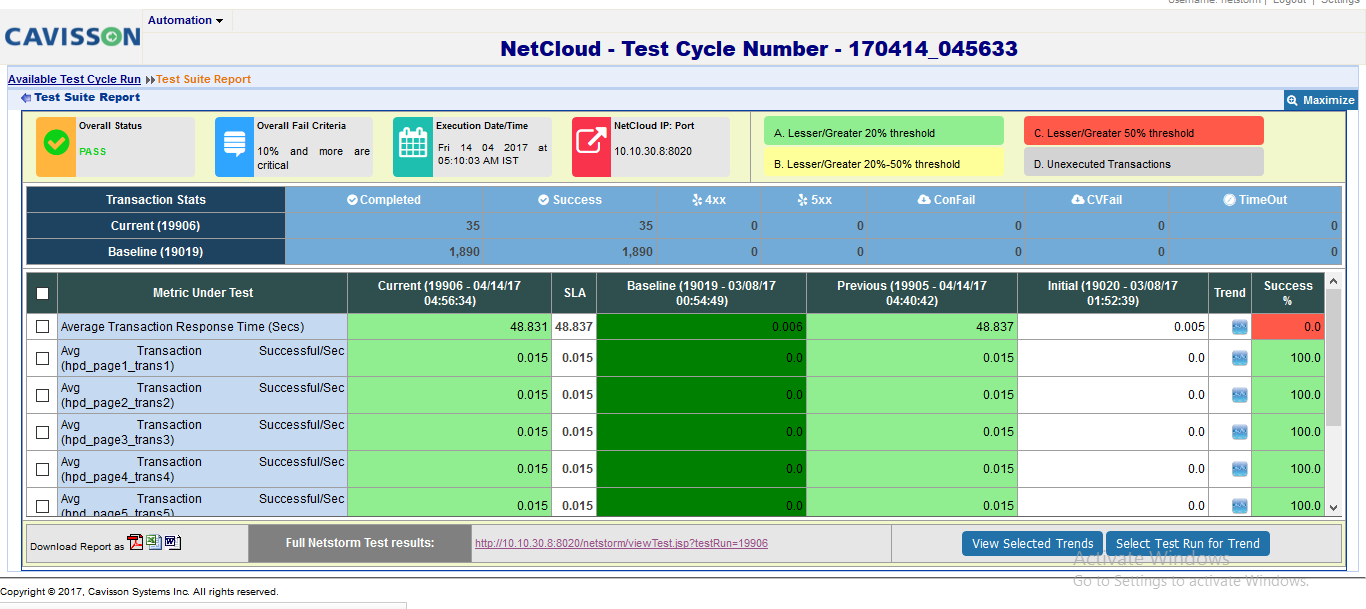Viewport: 1366px width, 609px height.
Task: Click the Baseline (19019) stats row label
Action: 156,252
